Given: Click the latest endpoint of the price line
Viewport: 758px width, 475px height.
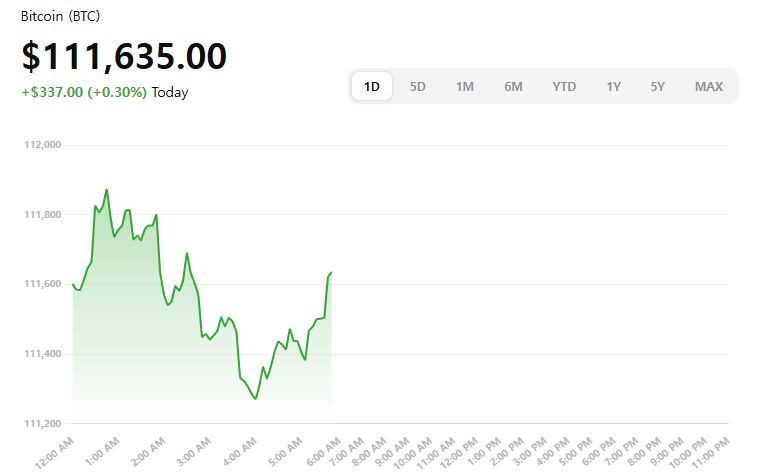Looking at the screenshot, I should point(331,272).
